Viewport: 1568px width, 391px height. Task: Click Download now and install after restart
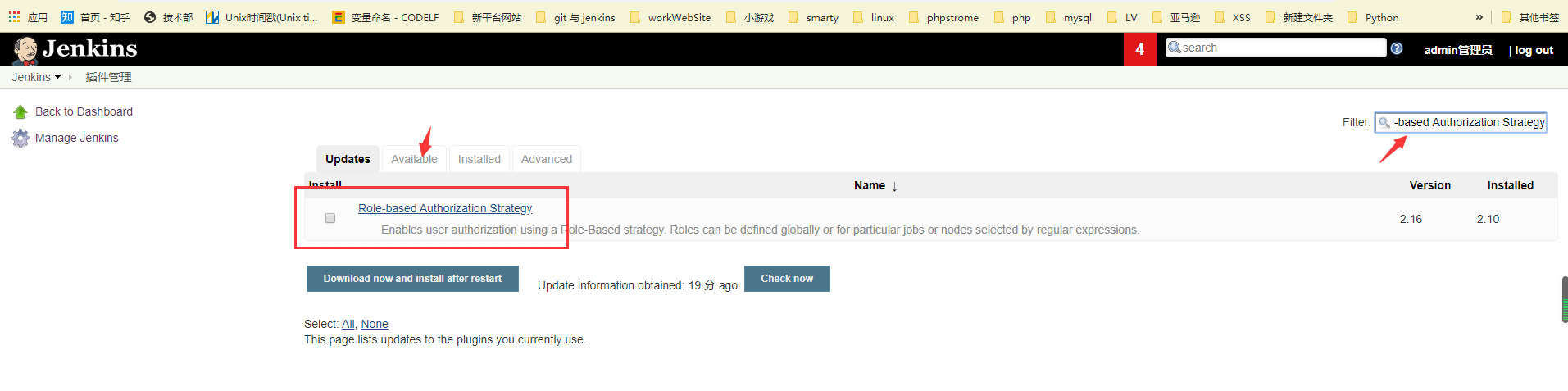(412, 279)
